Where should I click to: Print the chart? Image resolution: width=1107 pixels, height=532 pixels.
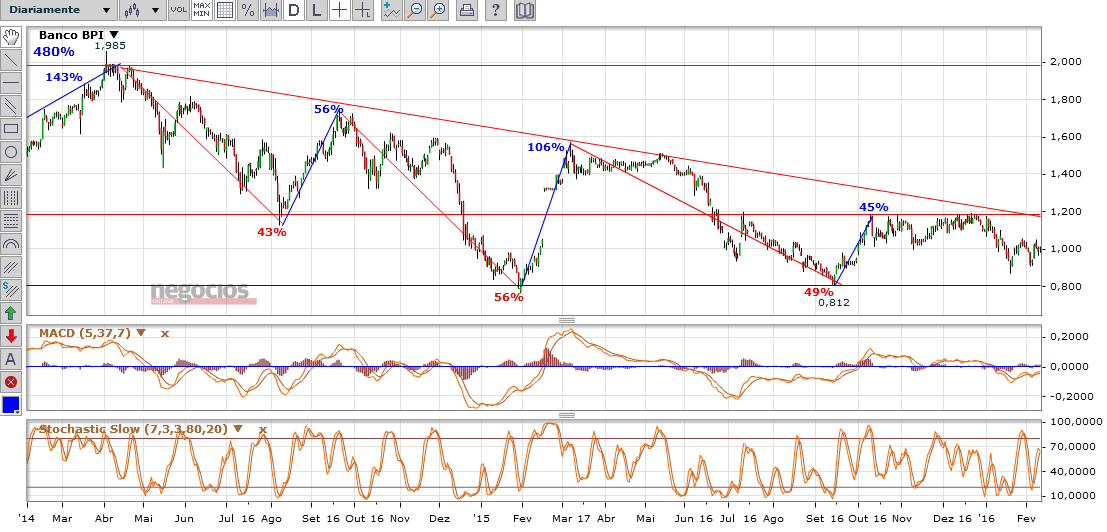[466, 11]
